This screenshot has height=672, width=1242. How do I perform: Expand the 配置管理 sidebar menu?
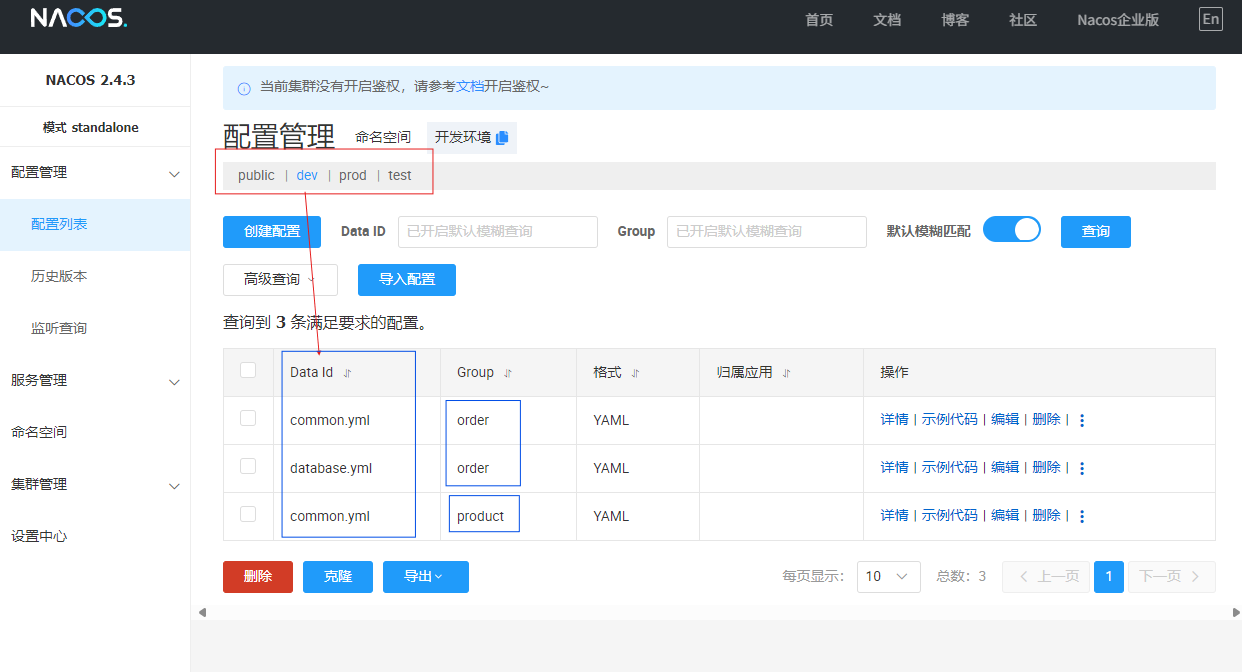pyautogui.click(x=95, y=173)
